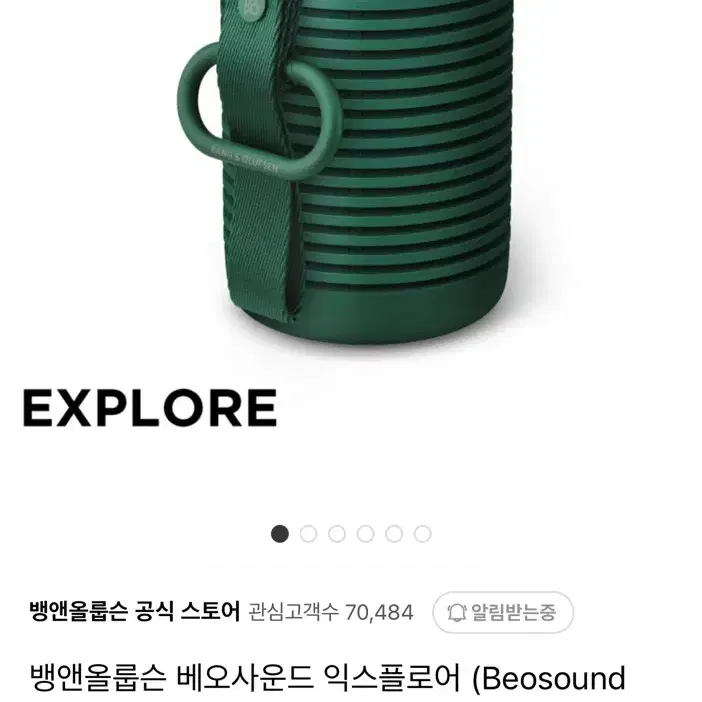Select the first filled carousel dot
Screen dimensions: 702x702
(280, 534)
